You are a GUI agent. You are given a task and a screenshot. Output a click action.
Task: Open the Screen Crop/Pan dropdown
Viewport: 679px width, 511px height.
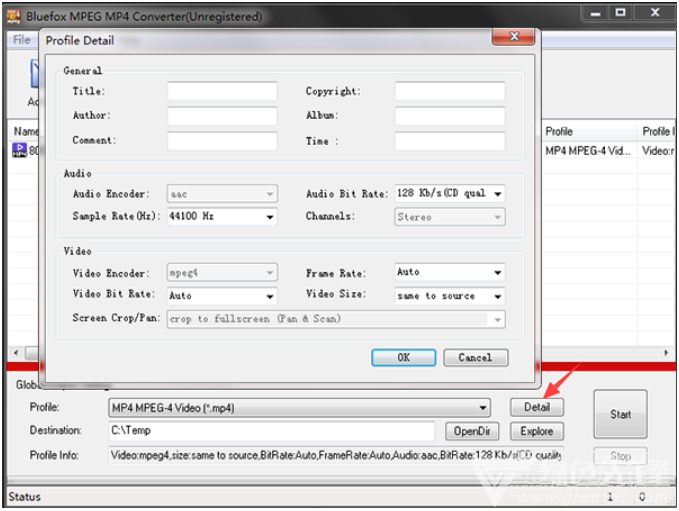[x=336, y=319]
